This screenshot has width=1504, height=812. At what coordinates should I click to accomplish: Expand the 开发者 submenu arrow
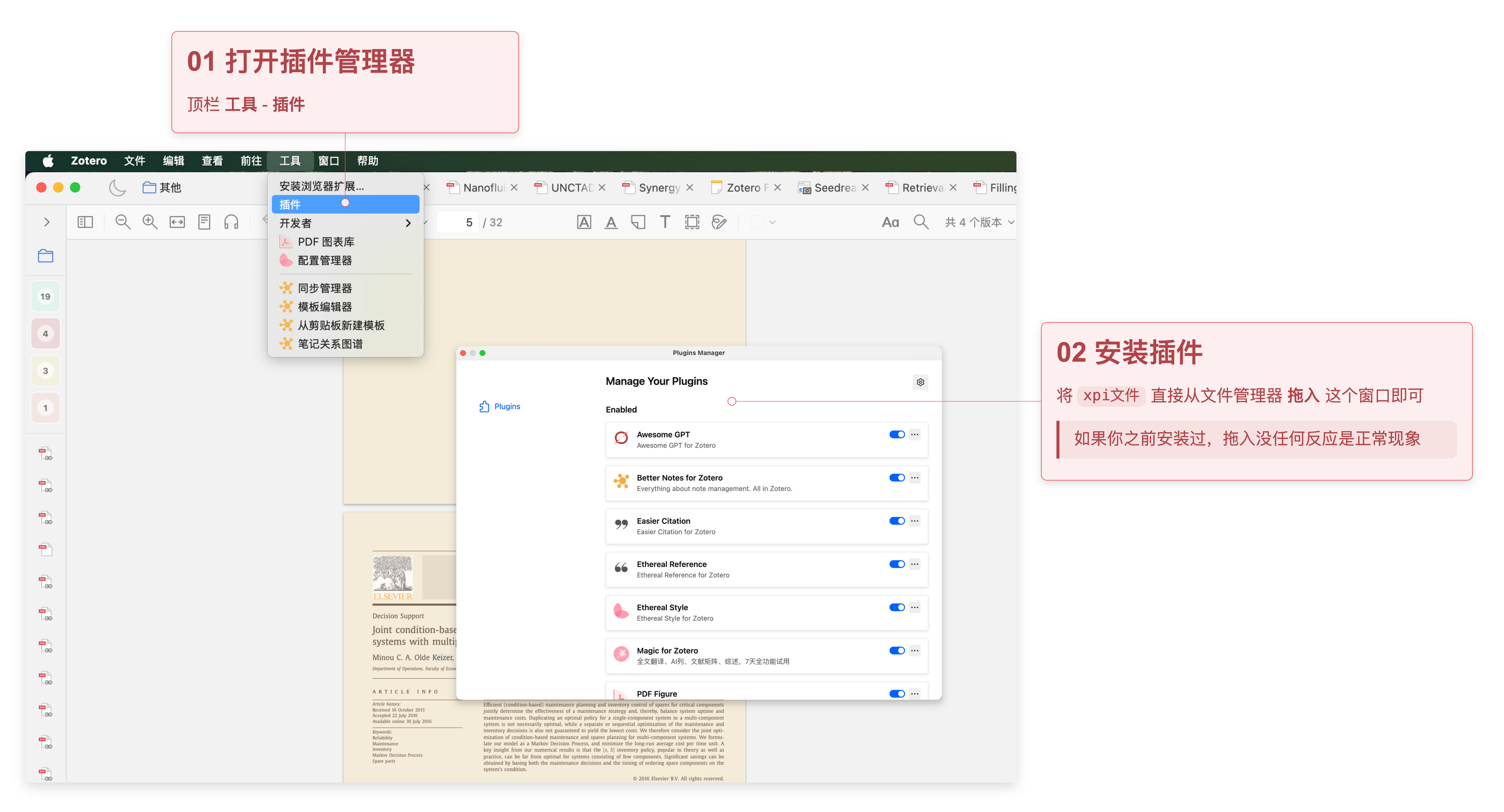pyautogui.click(x=408, y=223)
